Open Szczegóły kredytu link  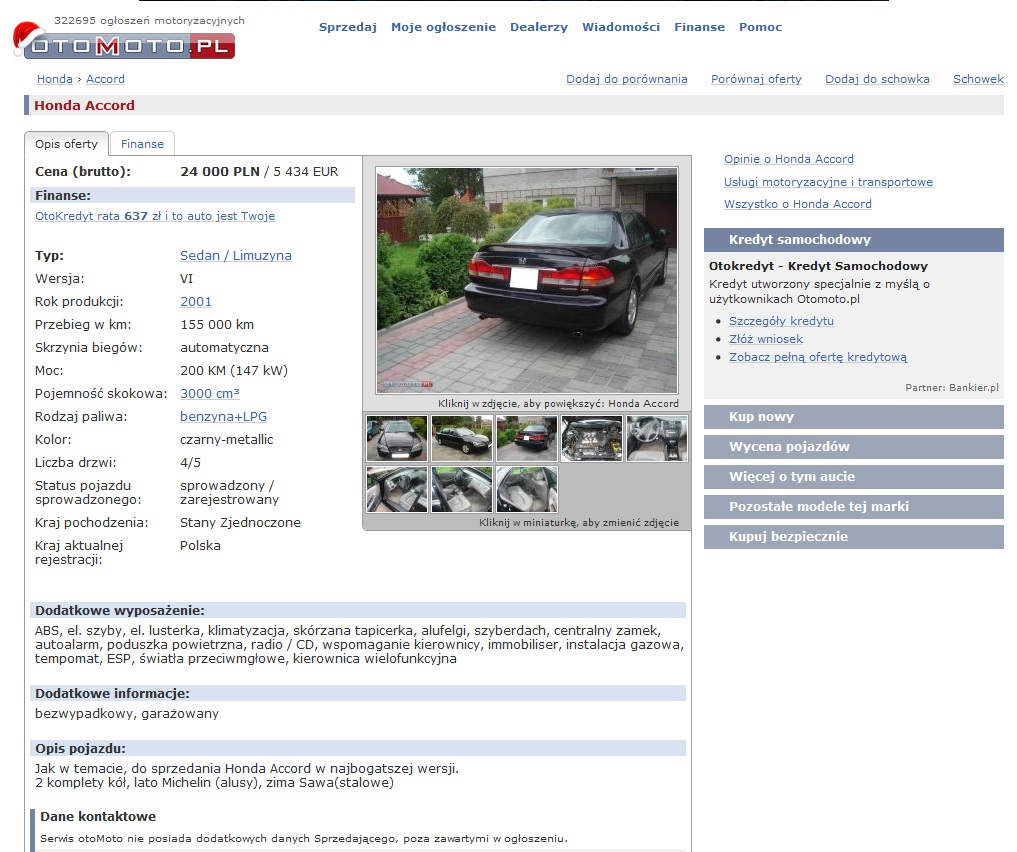(x=781, y=320)
